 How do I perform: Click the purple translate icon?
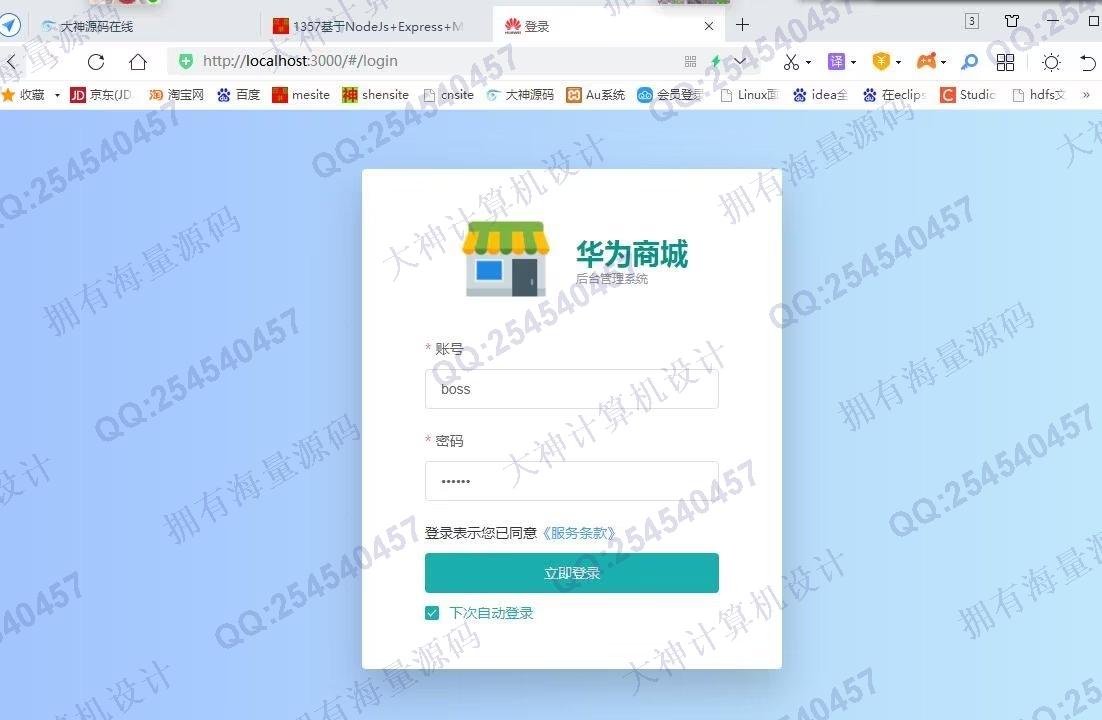click(836, 62)
